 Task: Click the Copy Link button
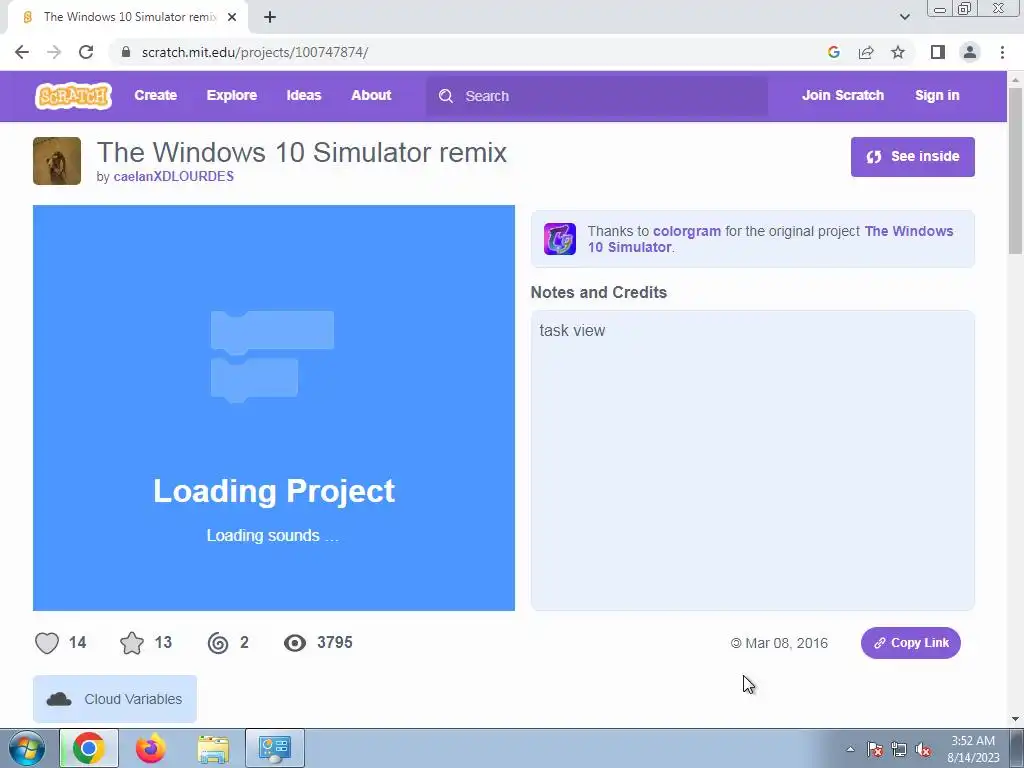[x=910, y=643]
